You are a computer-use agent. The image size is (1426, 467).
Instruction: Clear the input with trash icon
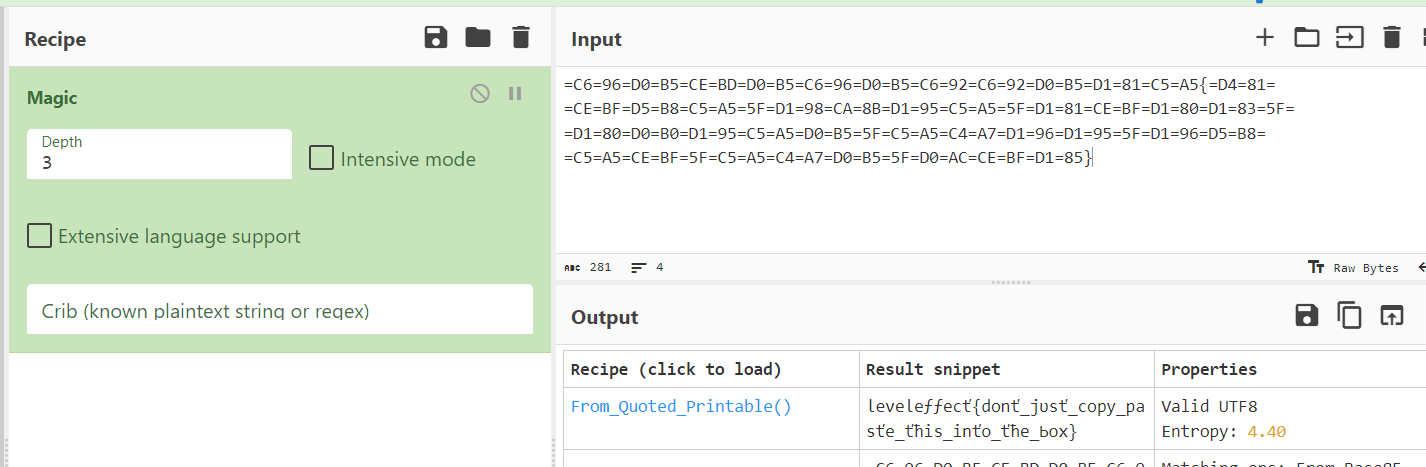pyautogui.click(x=1391, y=38)
